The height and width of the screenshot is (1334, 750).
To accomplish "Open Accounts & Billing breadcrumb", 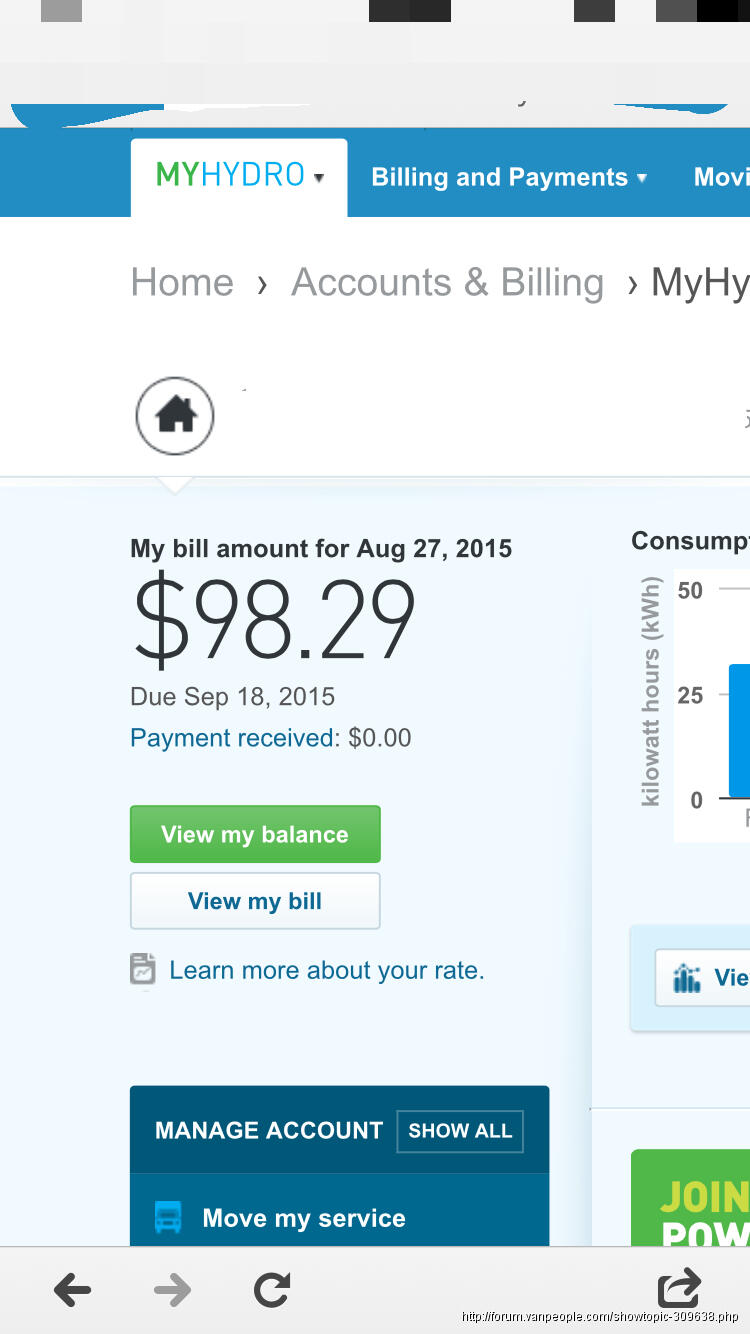I will click(447, 283).
